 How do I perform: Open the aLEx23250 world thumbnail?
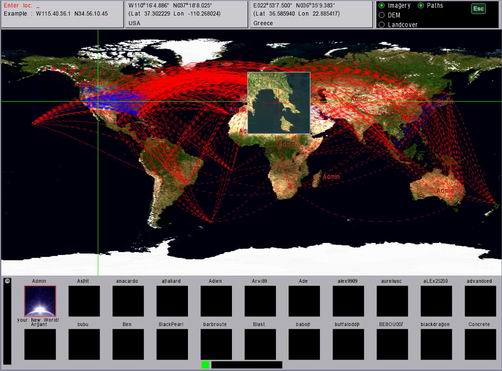pos(436,301)
